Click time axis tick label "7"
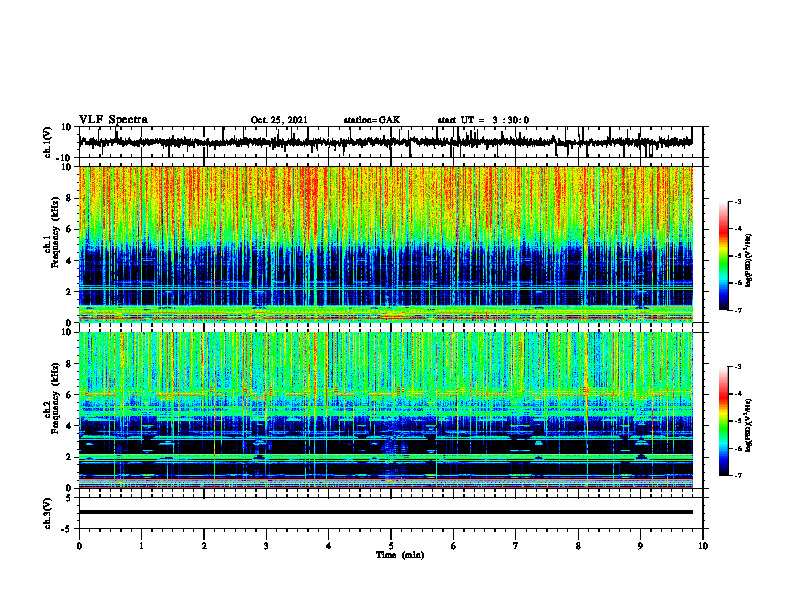The image size is (792, 612). point(516,546)
